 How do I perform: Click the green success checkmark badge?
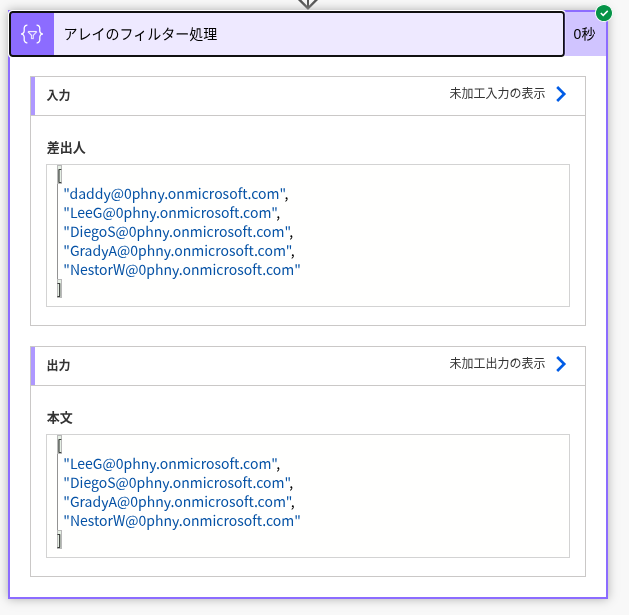604,13
